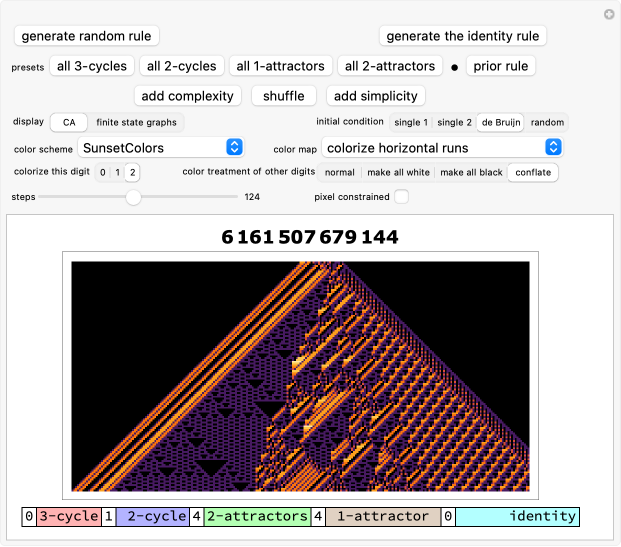Select normal treatment of other digits
The width and height of the screenshot is (621, 547).
point(339,172)
